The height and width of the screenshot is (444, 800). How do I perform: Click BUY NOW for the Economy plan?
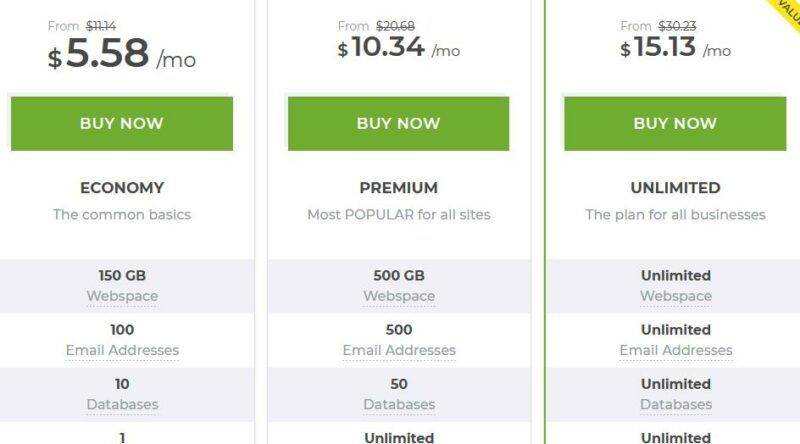[122, 124]
